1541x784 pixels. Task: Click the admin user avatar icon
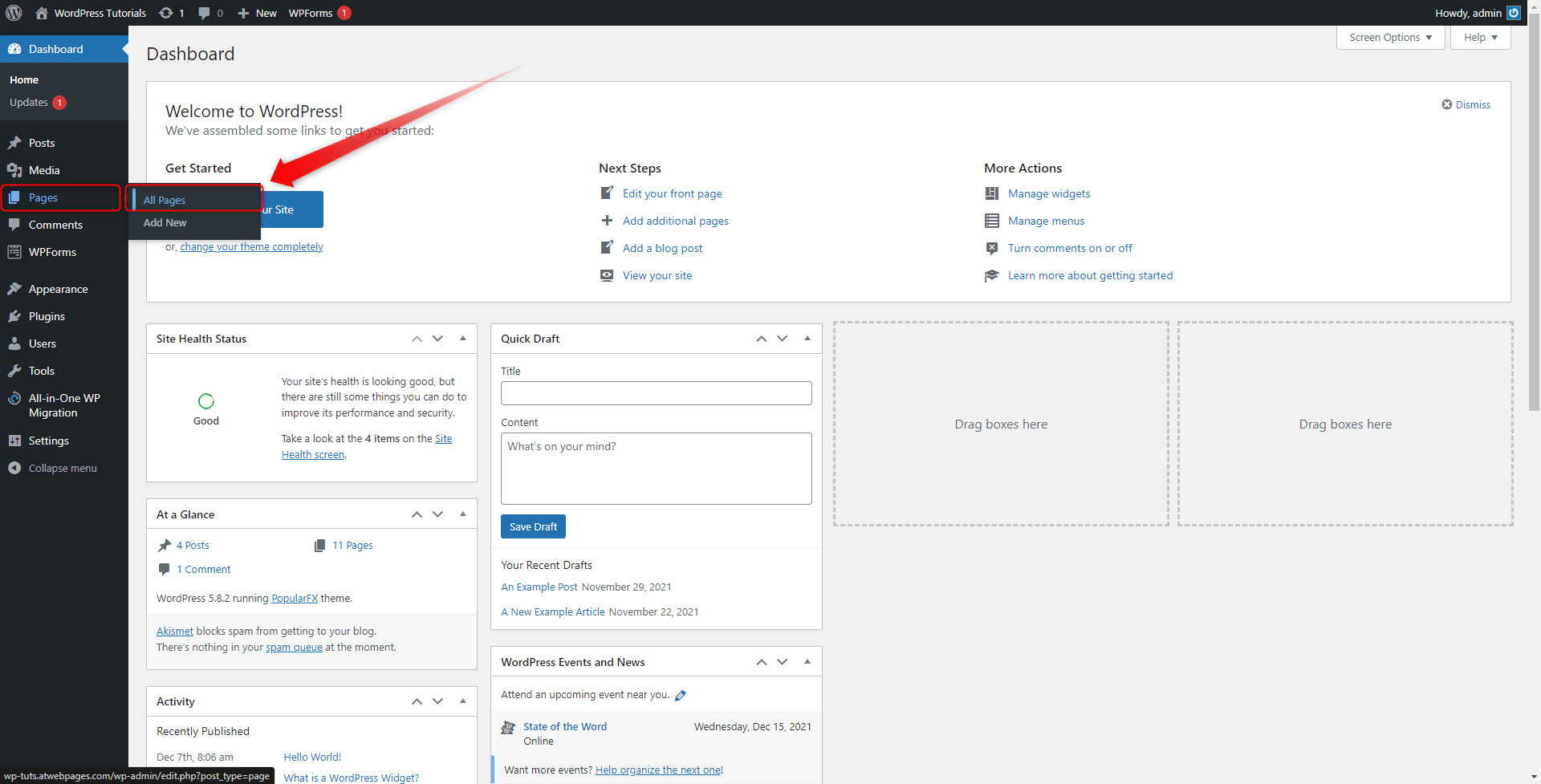pyautogui.click(x=1514, y=13)
